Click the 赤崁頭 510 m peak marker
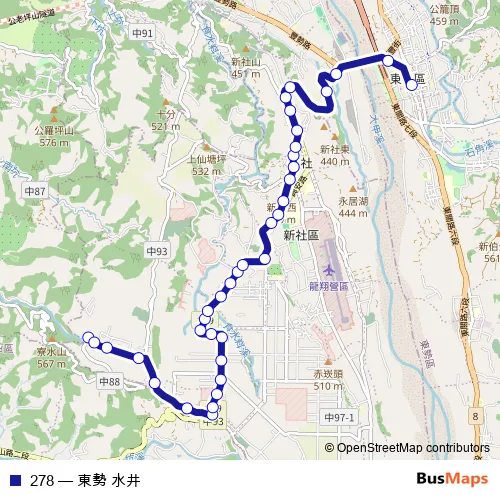 328,362
